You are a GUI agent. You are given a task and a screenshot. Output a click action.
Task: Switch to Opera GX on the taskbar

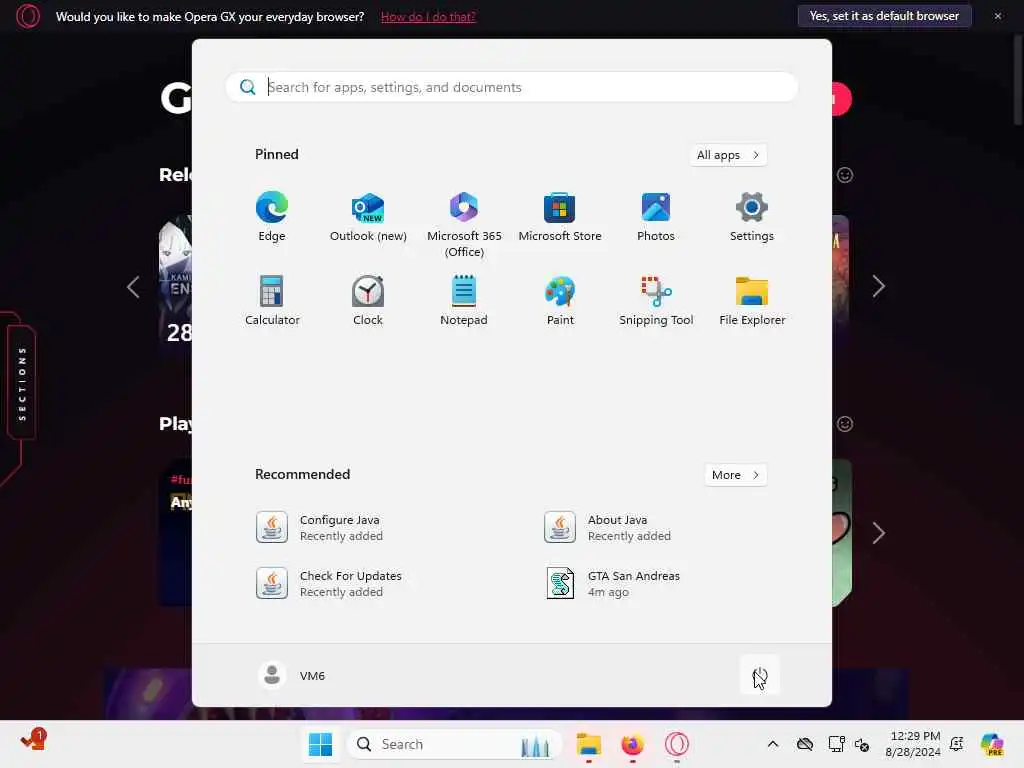[x=677, y=744]
